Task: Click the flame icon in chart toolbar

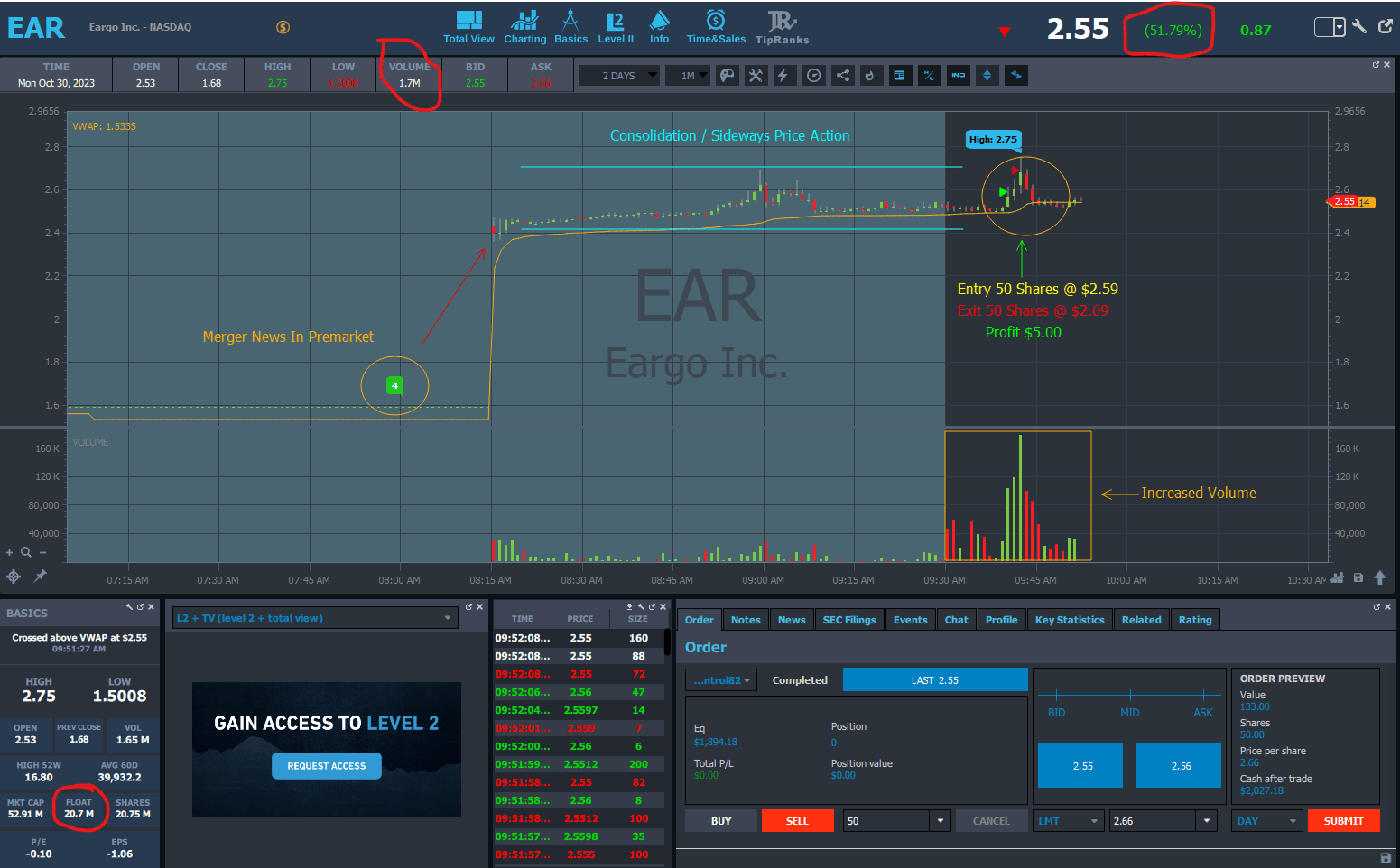Action: pos(869,76)
